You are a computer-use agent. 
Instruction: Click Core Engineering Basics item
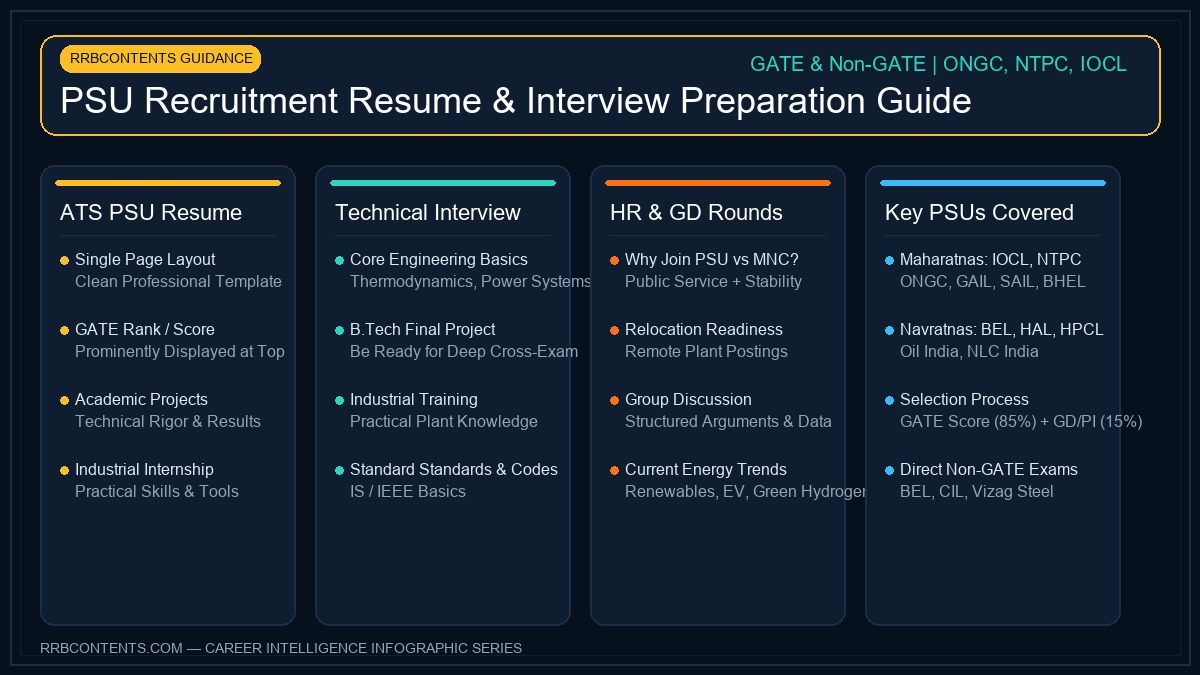pos(439,260)
